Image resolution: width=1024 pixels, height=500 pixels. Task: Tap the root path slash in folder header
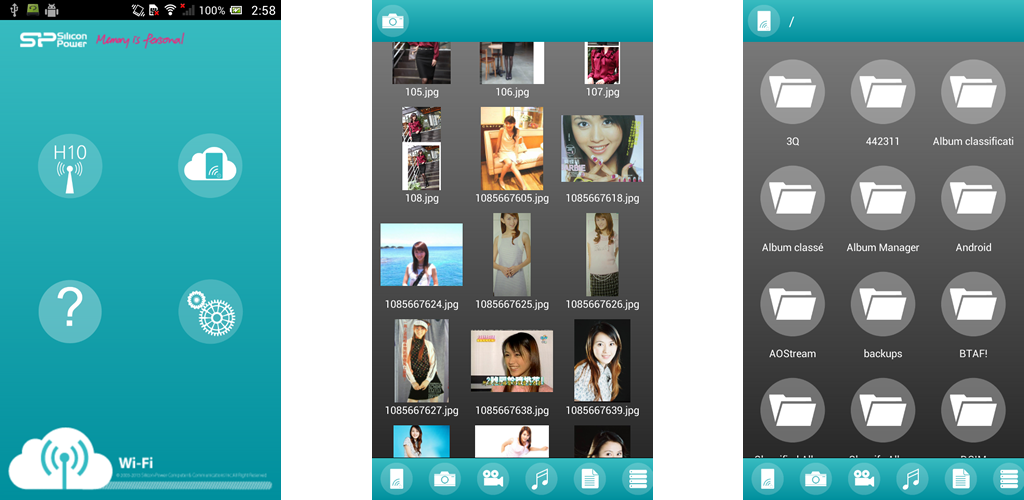click(x=792, y=22)
